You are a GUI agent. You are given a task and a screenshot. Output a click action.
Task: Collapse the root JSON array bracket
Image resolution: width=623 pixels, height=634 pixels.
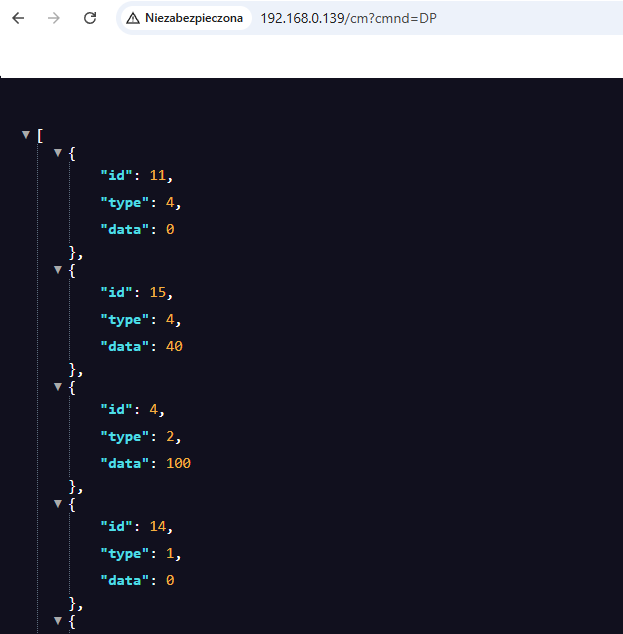point(26,135)
